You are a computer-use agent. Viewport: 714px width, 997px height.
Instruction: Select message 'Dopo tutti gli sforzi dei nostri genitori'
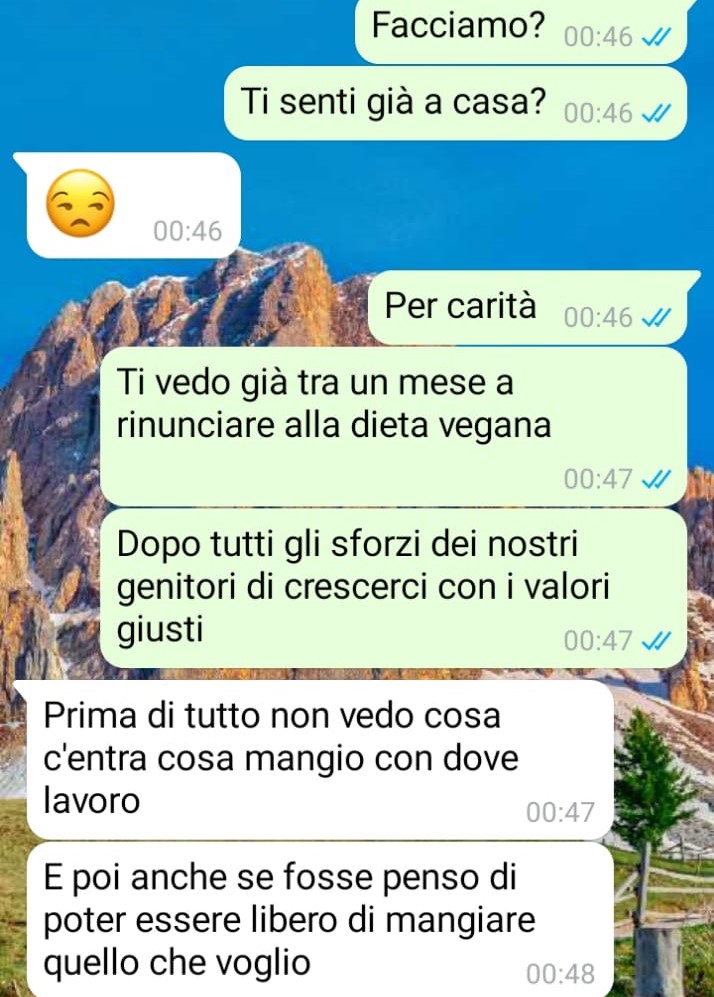coord(394,588)
